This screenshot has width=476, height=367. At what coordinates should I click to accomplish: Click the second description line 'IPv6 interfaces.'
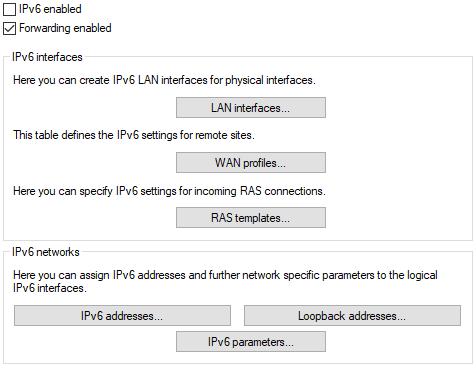50,288
